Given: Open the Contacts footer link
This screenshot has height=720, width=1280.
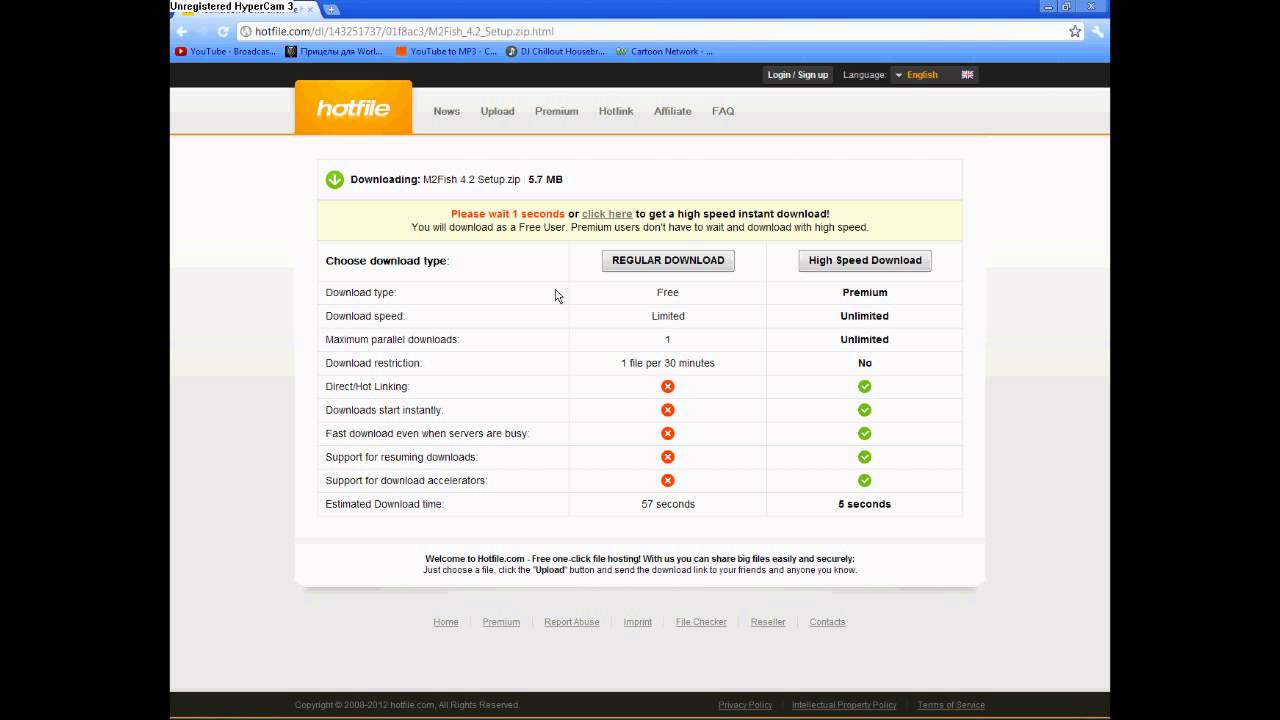Looking at the screenshot, I should pyautogui.click(x=827, y=622).
